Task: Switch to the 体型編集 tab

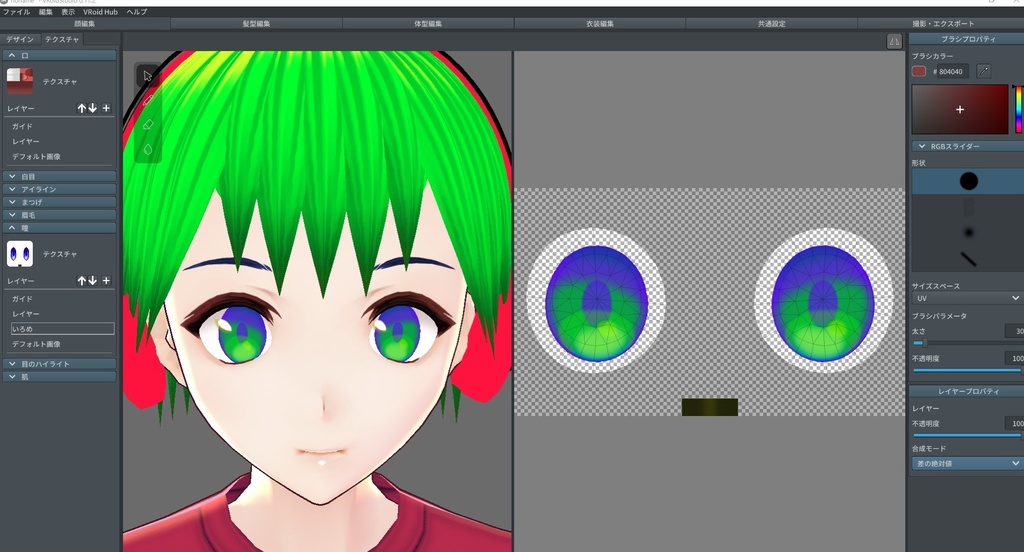Action: (x=428, y=24)
